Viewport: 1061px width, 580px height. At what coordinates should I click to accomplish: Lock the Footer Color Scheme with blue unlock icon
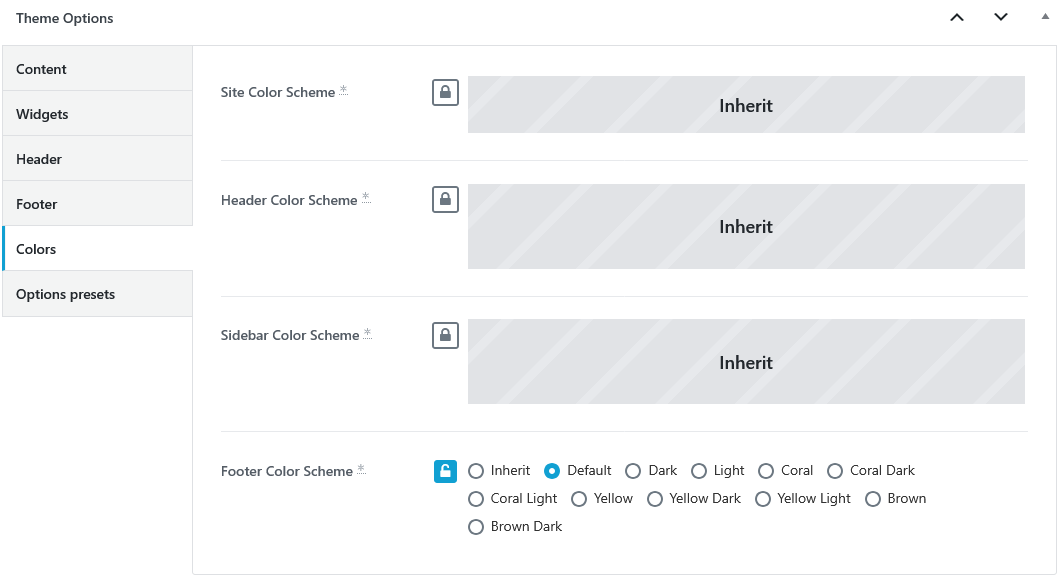tap(445, 471)
